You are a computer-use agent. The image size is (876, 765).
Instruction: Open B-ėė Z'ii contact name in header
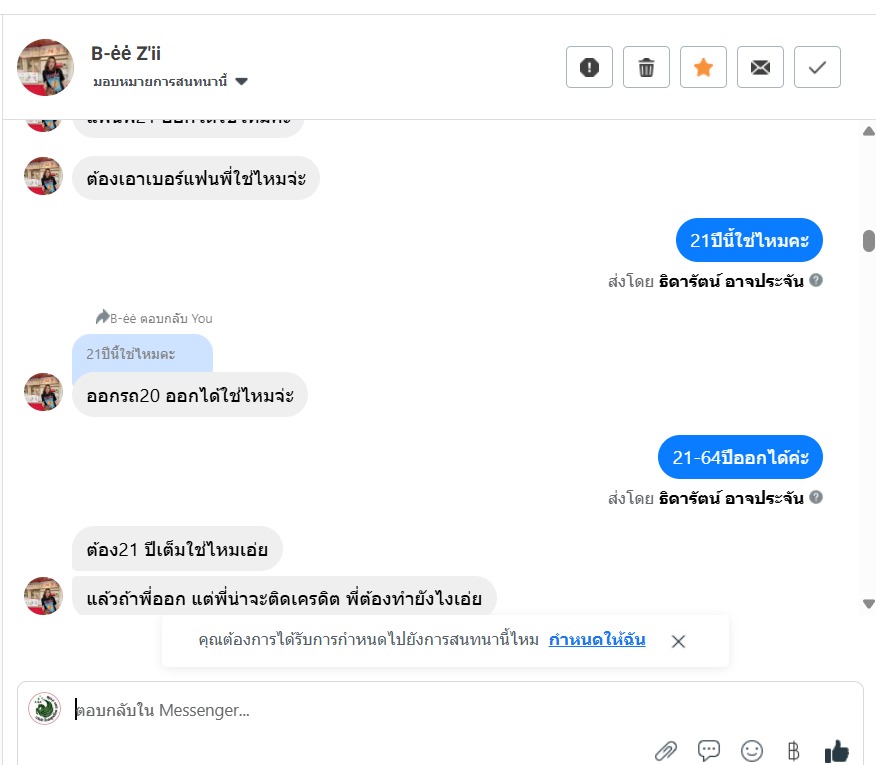point(126,54)
